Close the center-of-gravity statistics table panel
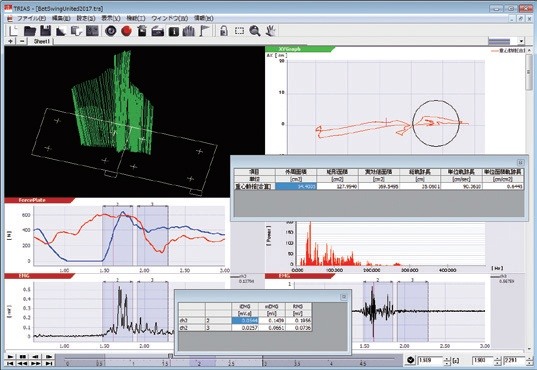The height and width of the screenshot is (370, 537). (520, 163)
